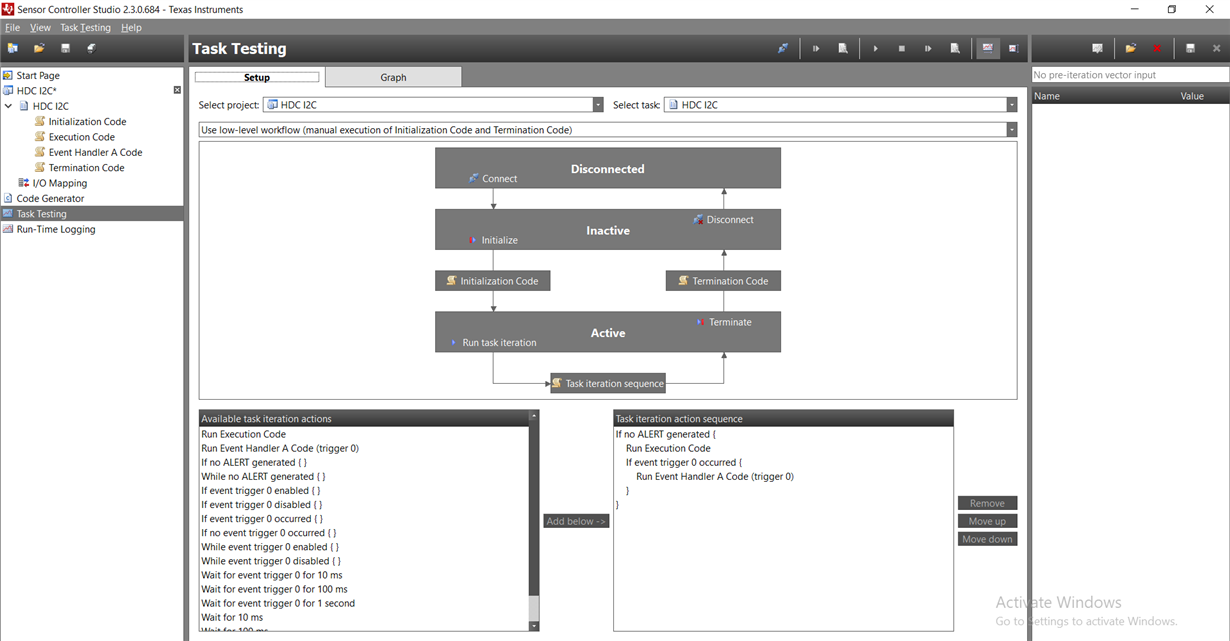Click the open folder icon in left toolbar
1230x641 pixels.
tap(39, 48)
